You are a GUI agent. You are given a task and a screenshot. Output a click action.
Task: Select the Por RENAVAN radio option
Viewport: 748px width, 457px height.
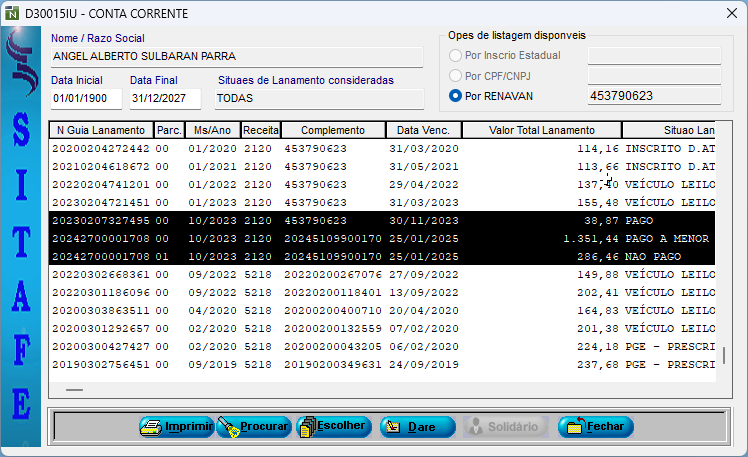tap(456, 96)
